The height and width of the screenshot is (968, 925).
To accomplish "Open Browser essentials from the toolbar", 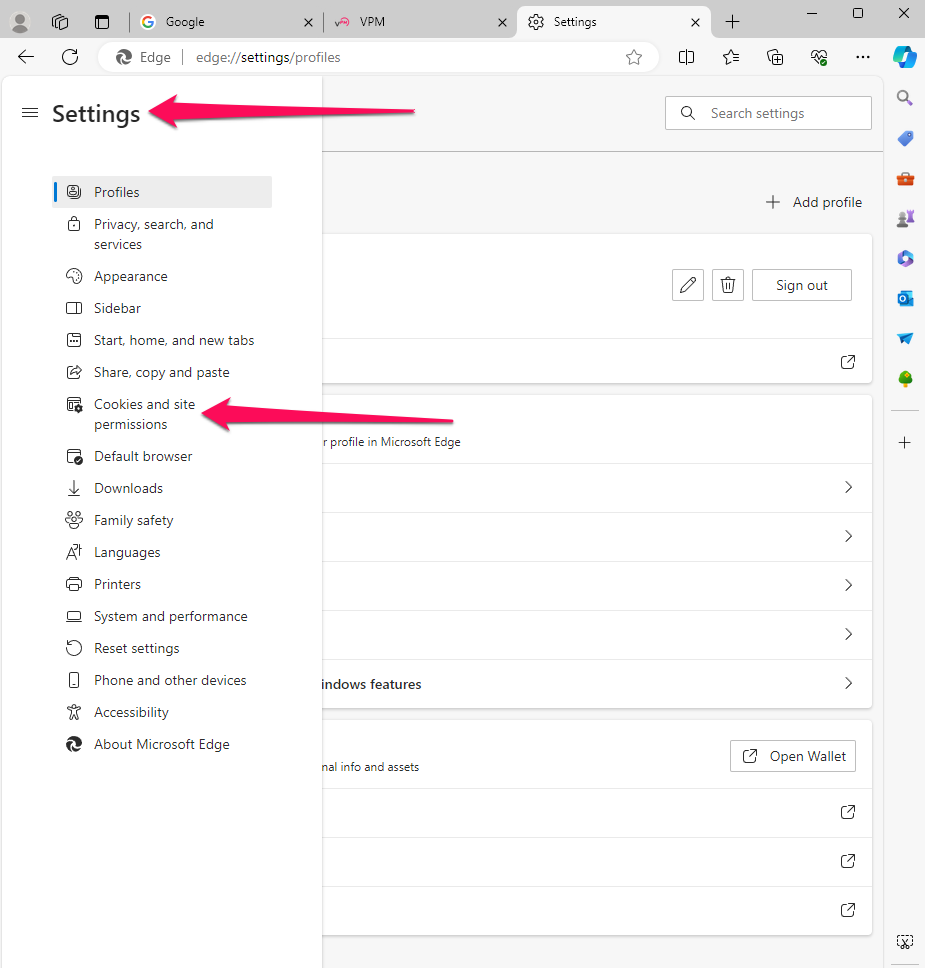I will (x=819, y=57).
